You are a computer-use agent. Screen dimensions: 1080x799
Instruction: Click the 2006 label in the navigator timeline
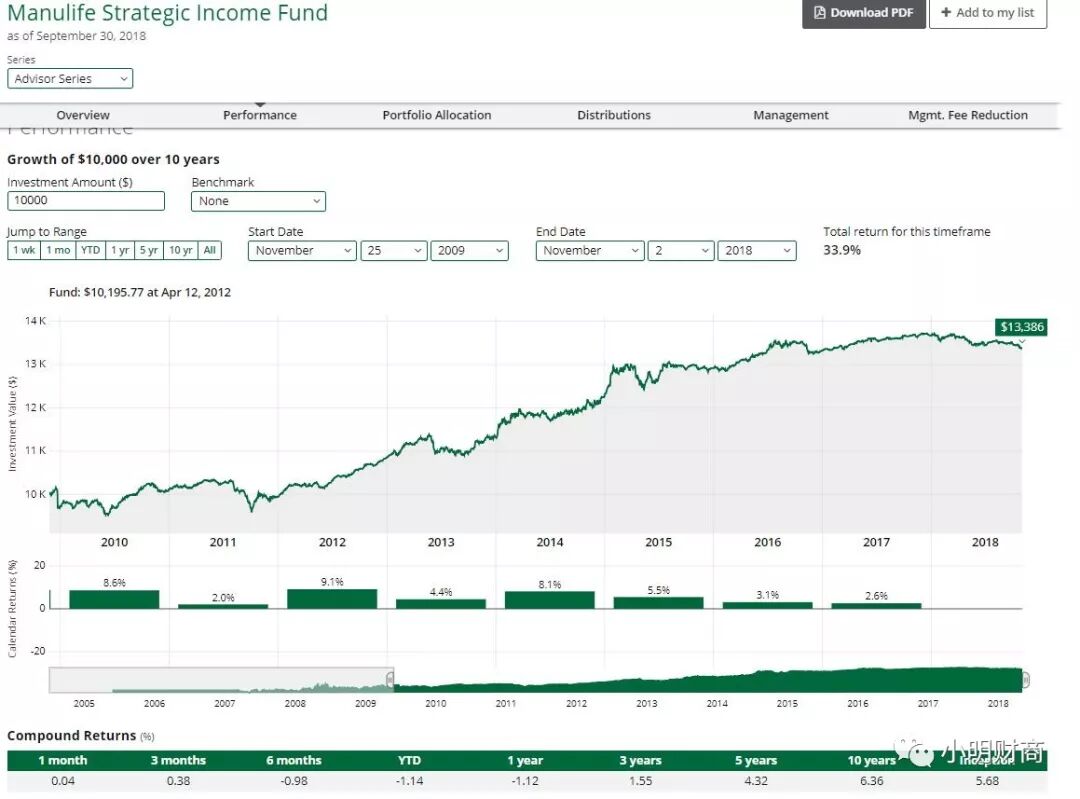click(154, 703)
